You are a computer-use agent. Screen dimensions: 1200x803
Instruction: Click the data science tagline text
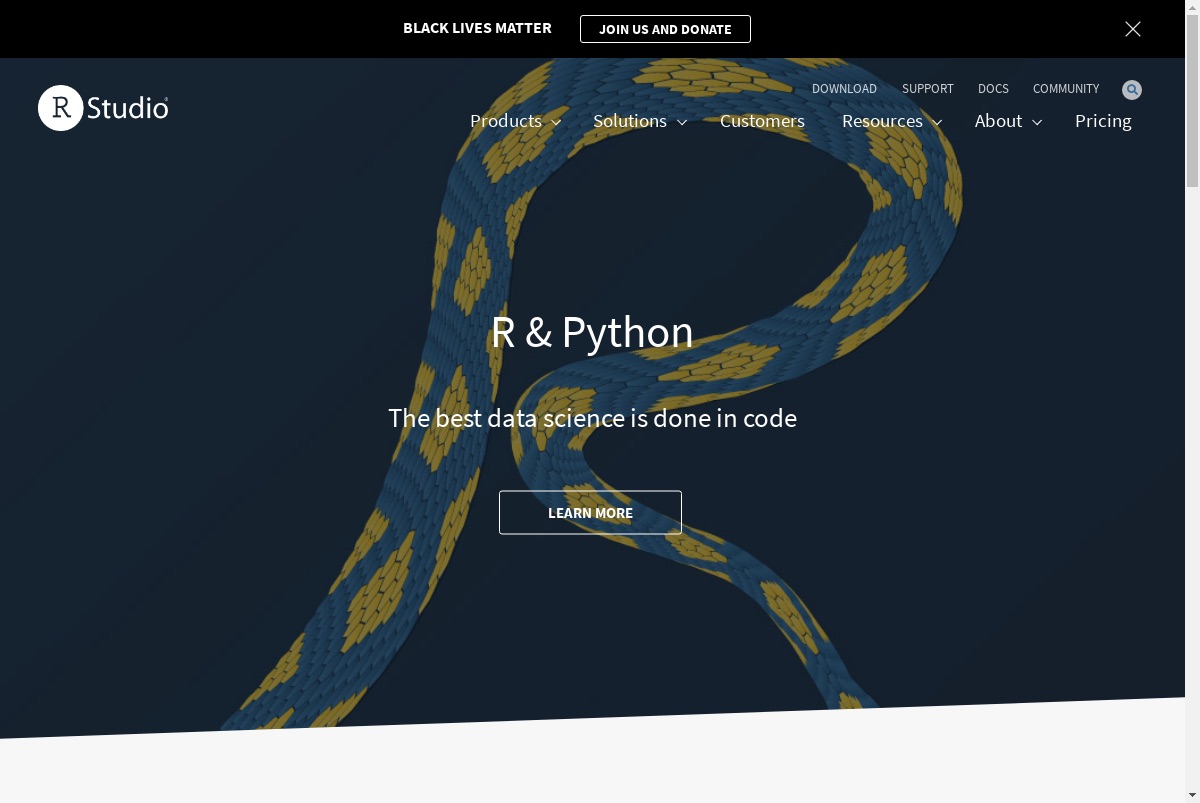pos(592,418)
